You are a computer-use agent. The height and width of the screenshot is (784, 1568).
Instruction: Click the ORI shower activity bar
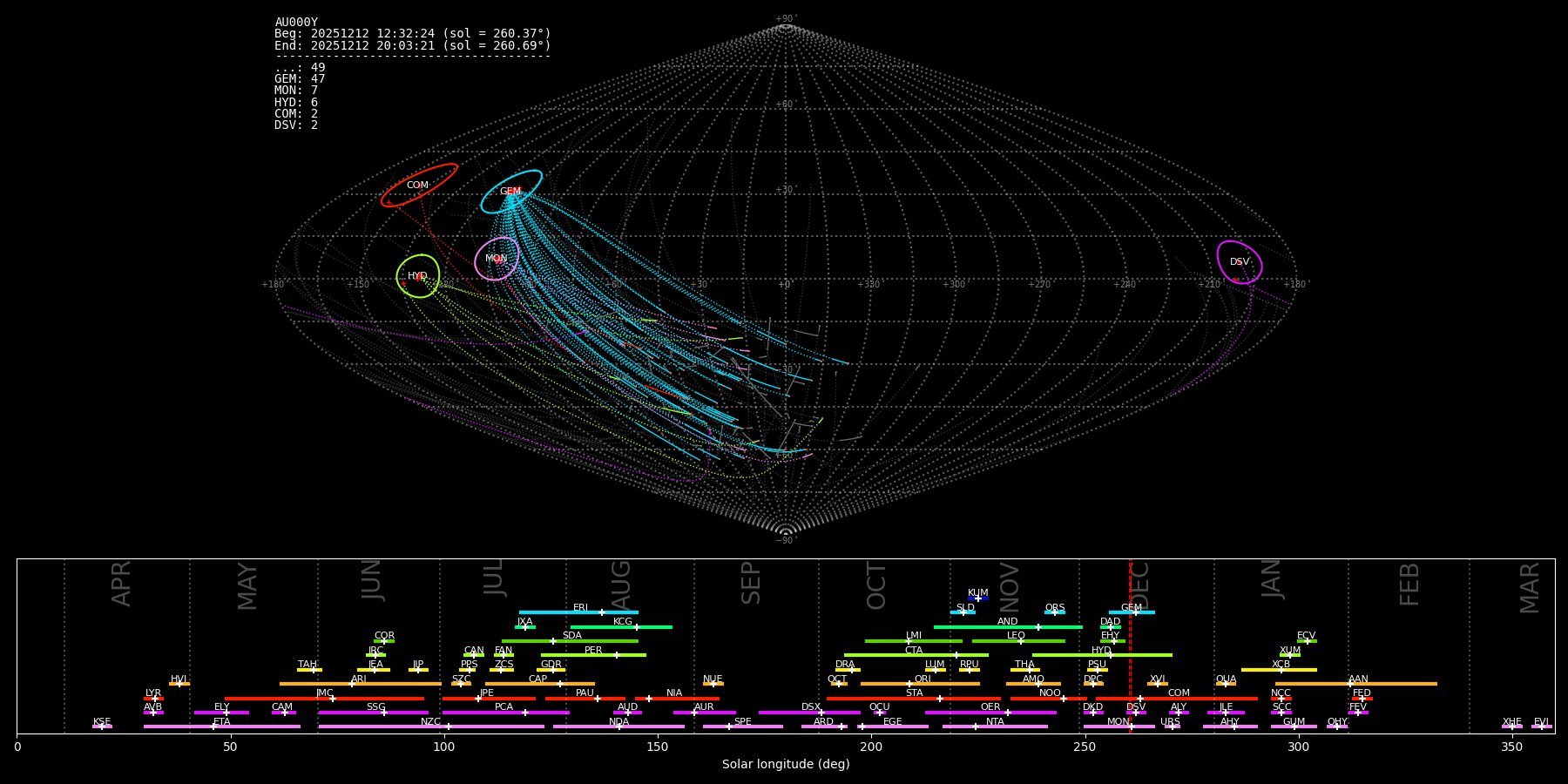(920, 684)
